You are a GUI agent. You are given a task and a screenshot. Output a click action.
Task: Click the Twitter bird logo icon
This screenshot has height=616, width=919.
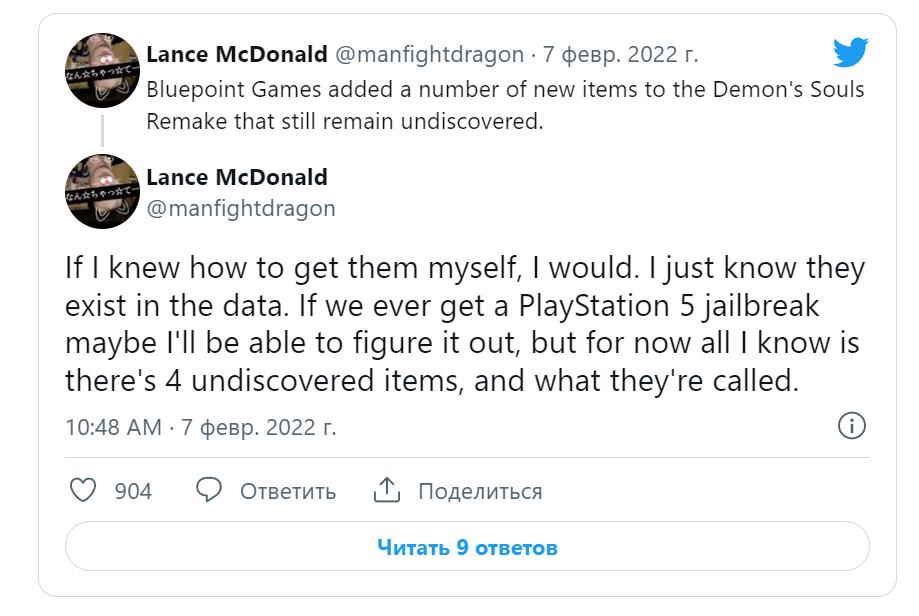tap(850, 52)
